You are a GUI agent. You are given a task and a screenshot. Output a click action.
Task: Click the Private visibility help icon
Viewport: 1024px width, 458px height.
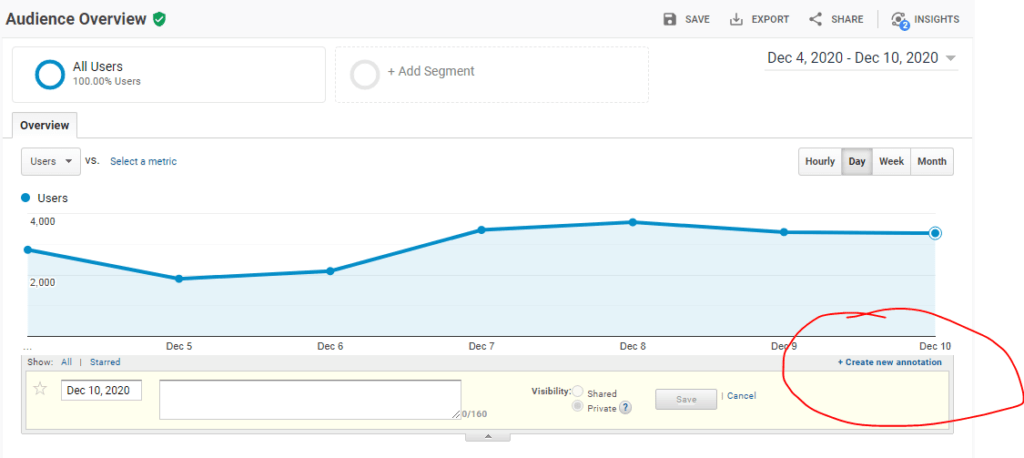click(x=625, y=408)
